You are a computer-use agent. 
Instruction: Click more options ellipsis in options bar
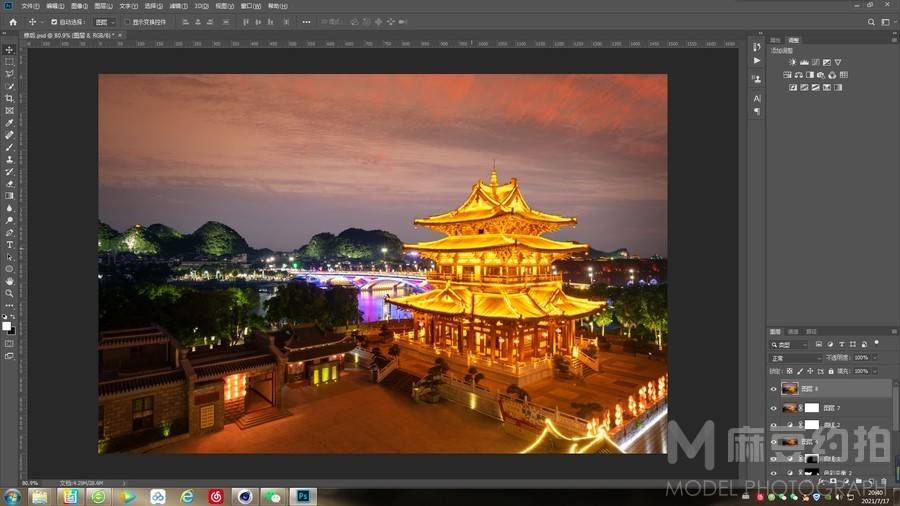[307, 22]
